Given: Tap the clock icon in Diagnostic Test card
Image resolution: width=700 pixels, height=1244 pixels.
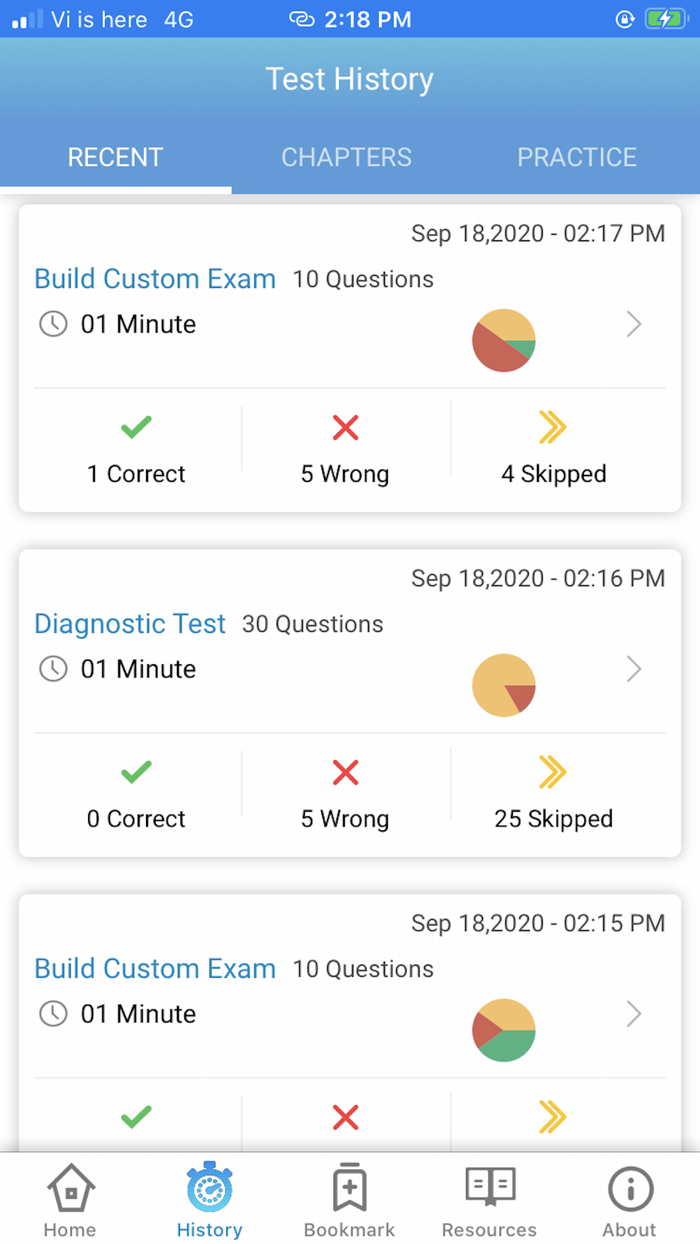Looking at the screenshot, I should point(53,669).
